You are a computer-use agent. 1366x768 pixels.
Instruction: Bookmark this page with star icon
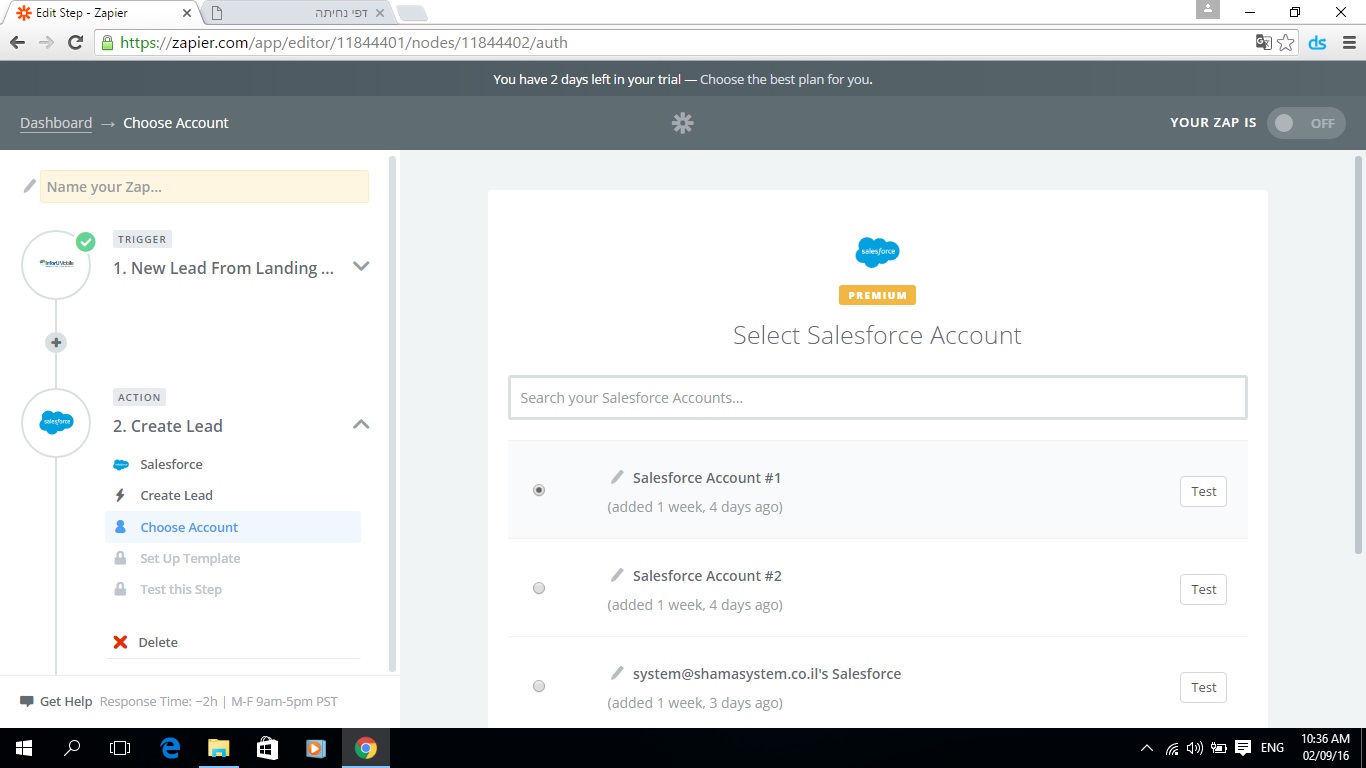point(1286,42)
